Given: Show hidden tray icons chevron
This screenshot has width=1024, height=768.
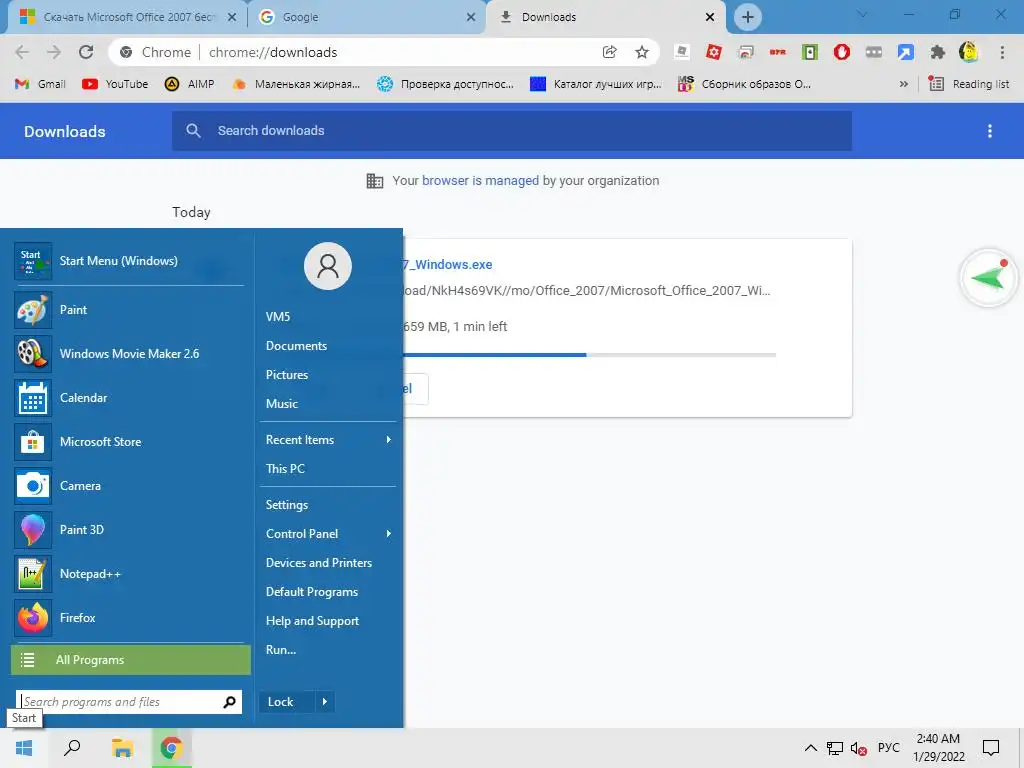Looking at the screenshot, I should [x=810, y=748].
